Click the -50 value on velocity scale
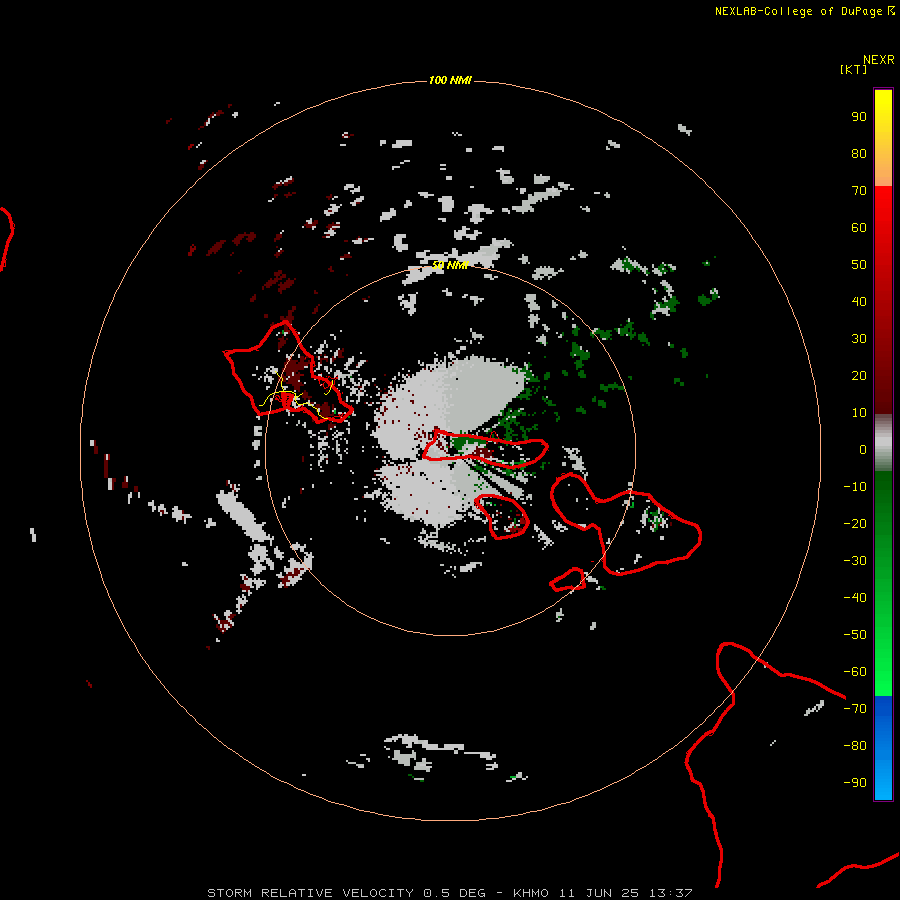This screenshot has height=900, width=900. (x=855, y=635)
